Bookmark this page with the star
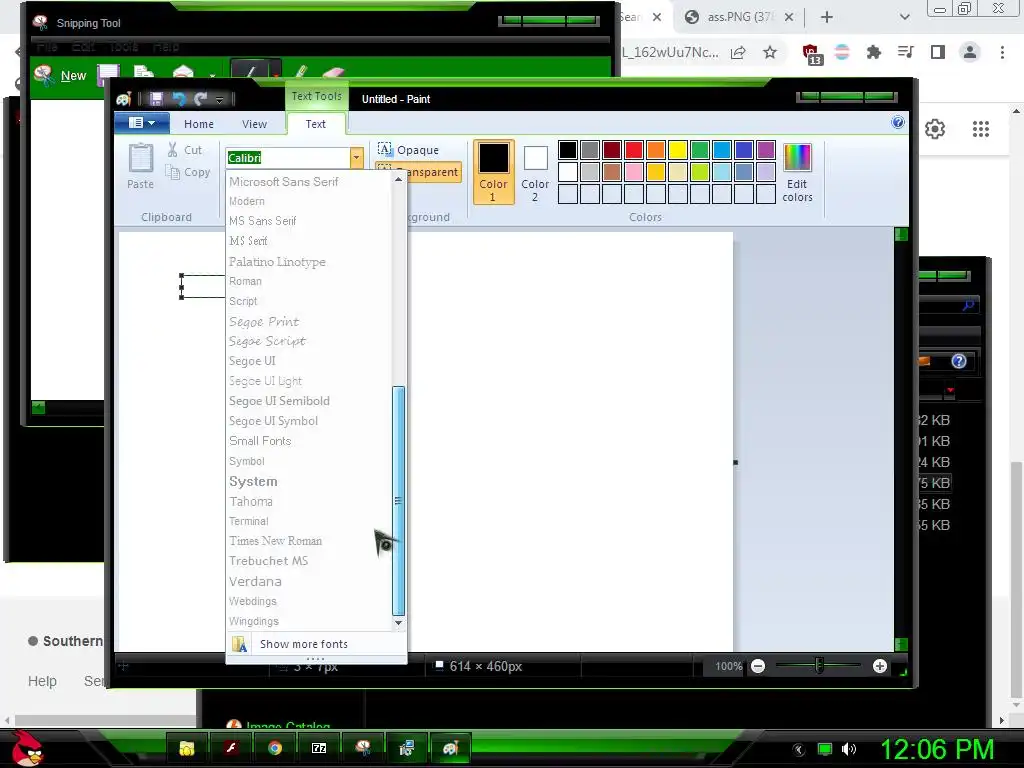1024x768 pixels. [770, 52]
